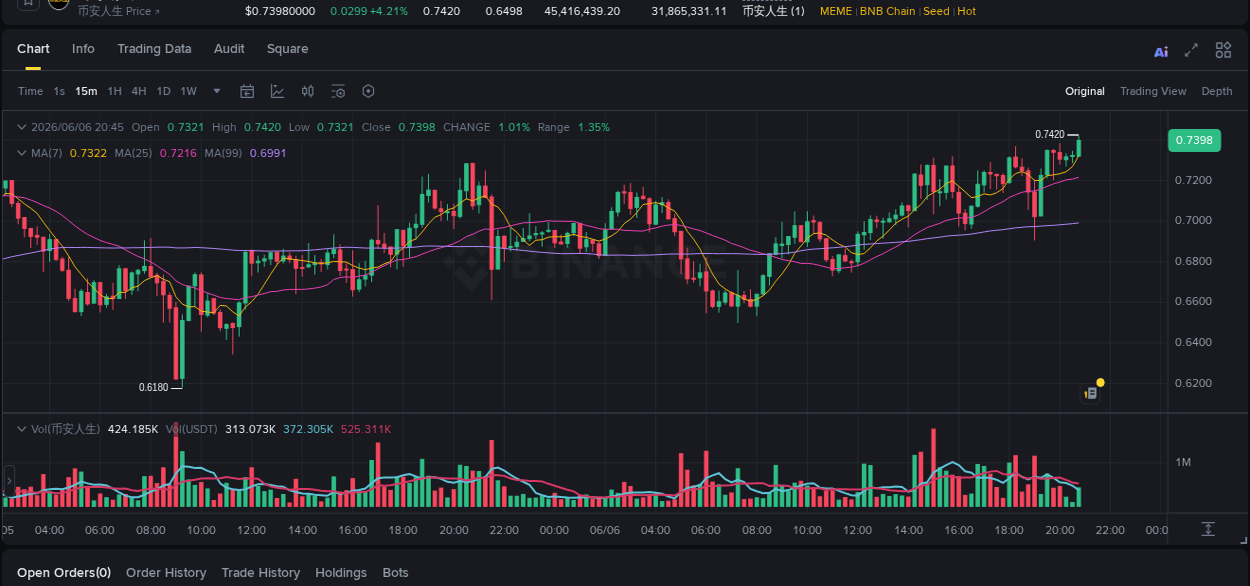Open the 币安人生 Price link
This screenshot has width=1250, height=586.
click(x=117, y=11)
